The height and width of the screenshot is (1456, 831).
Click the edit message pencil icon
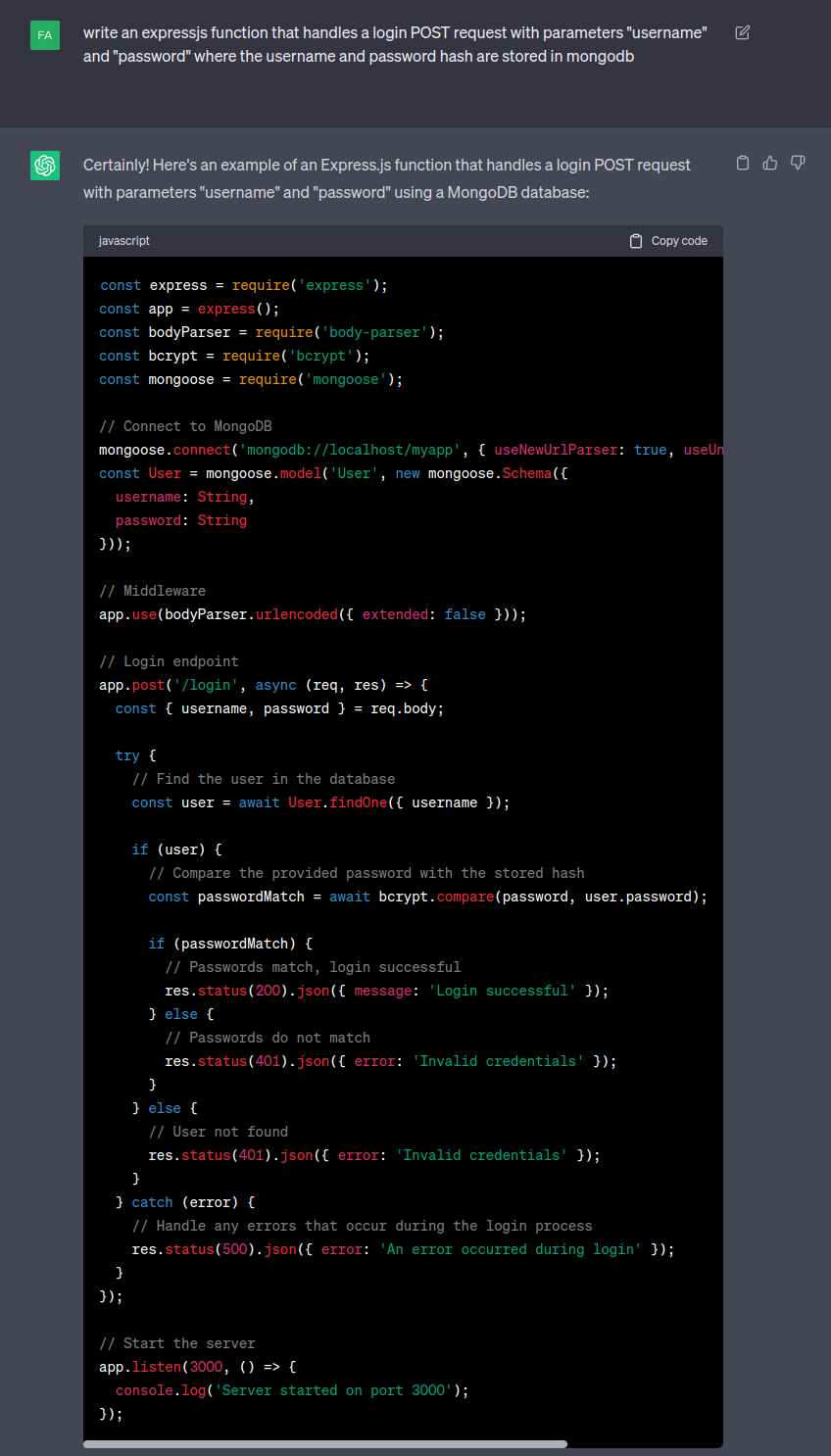point(743,33)
